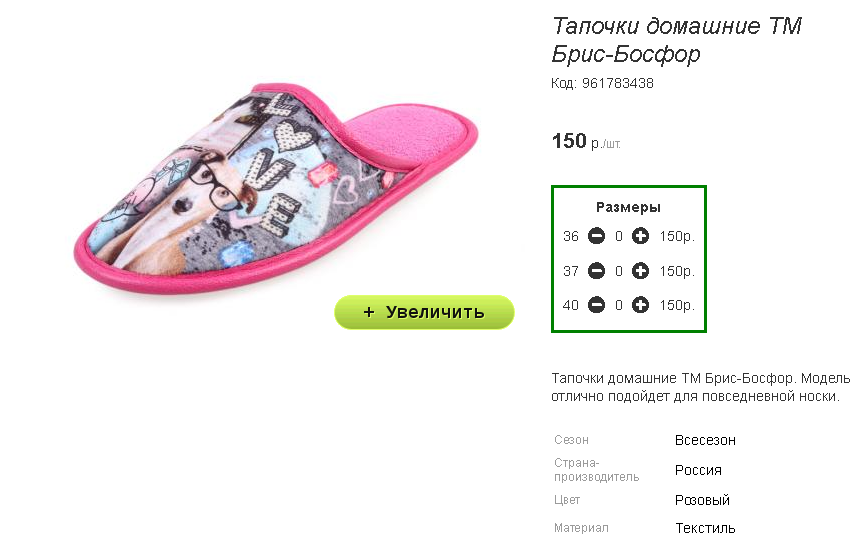855x558 pixels.
Task: Click product title Тапочки домашние ТМ Брис-Босфор
Action: tap(677, 39)
